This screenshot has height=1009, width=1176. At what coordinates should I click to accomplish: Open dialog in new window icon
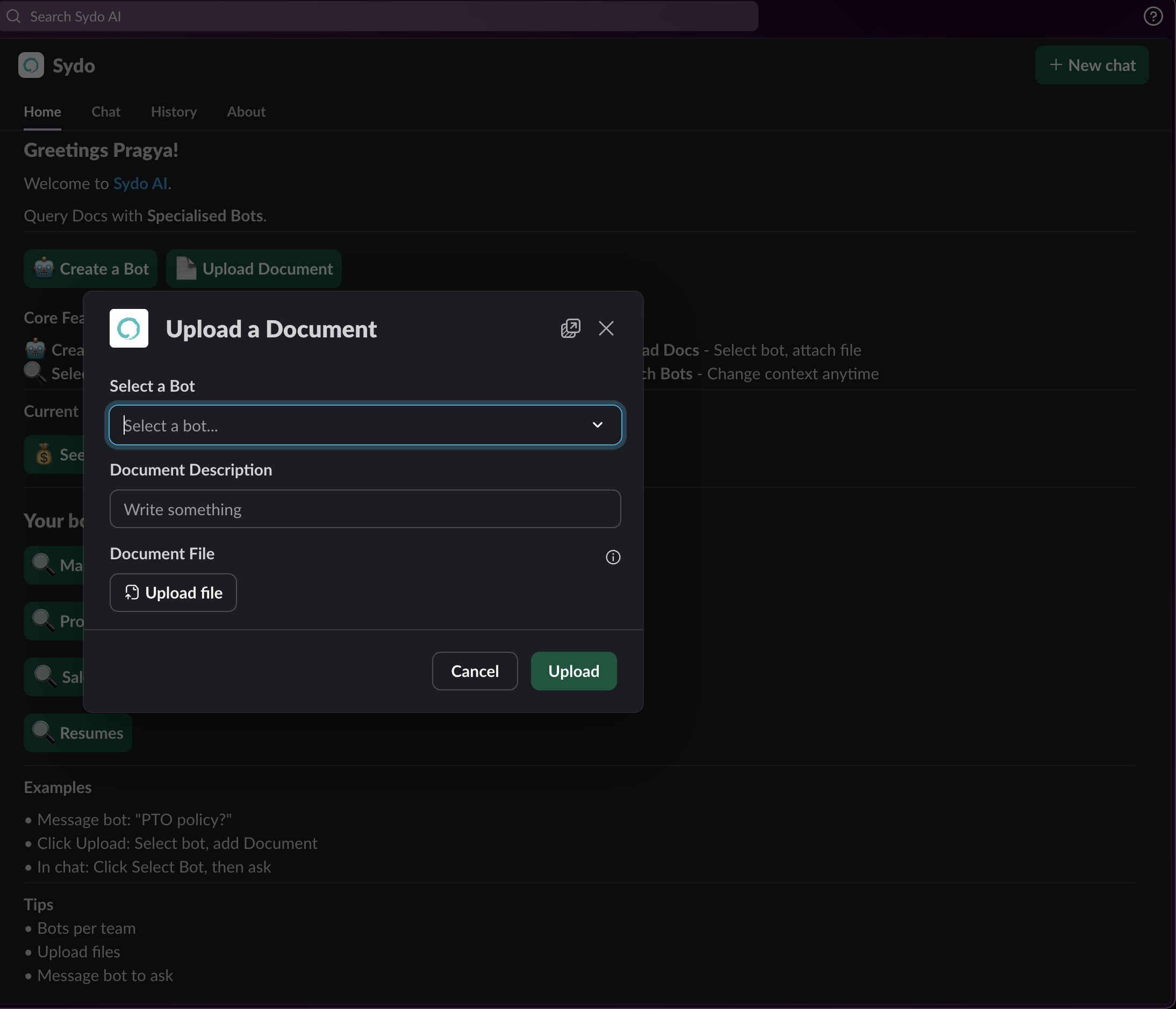click(x=570, y=328)
